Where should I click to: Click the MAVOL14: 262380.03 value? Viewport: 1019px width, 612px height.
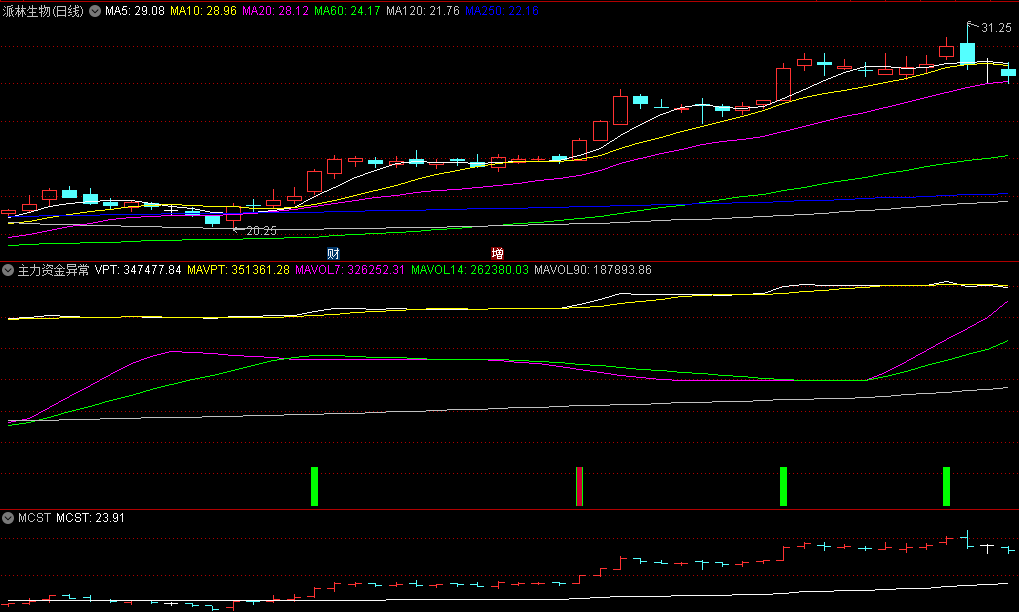(470, 270)
